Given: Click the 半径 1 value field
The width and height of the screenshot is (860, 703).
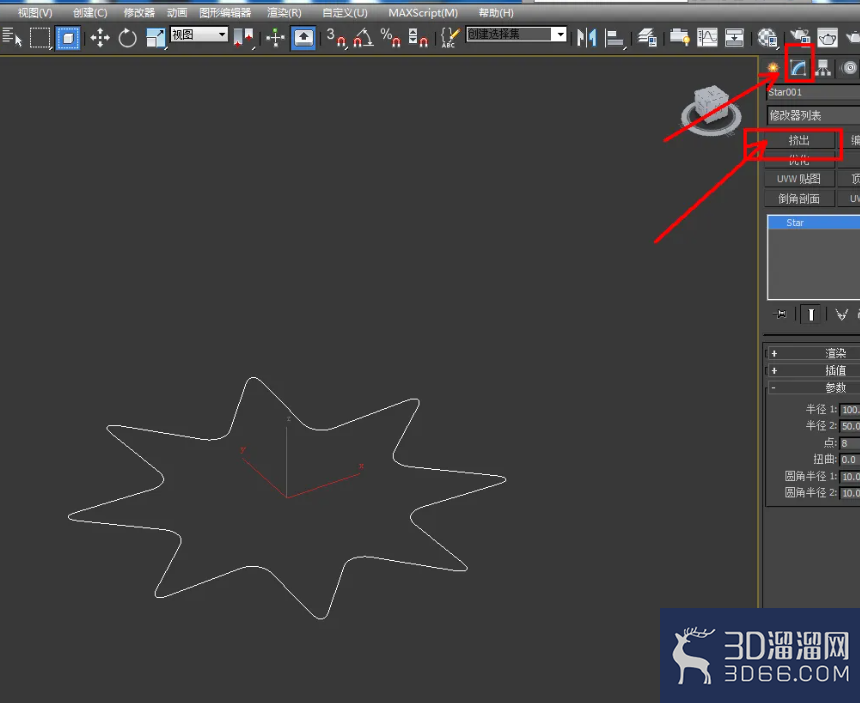Looking at the screenshot, I should click(850, 410).
